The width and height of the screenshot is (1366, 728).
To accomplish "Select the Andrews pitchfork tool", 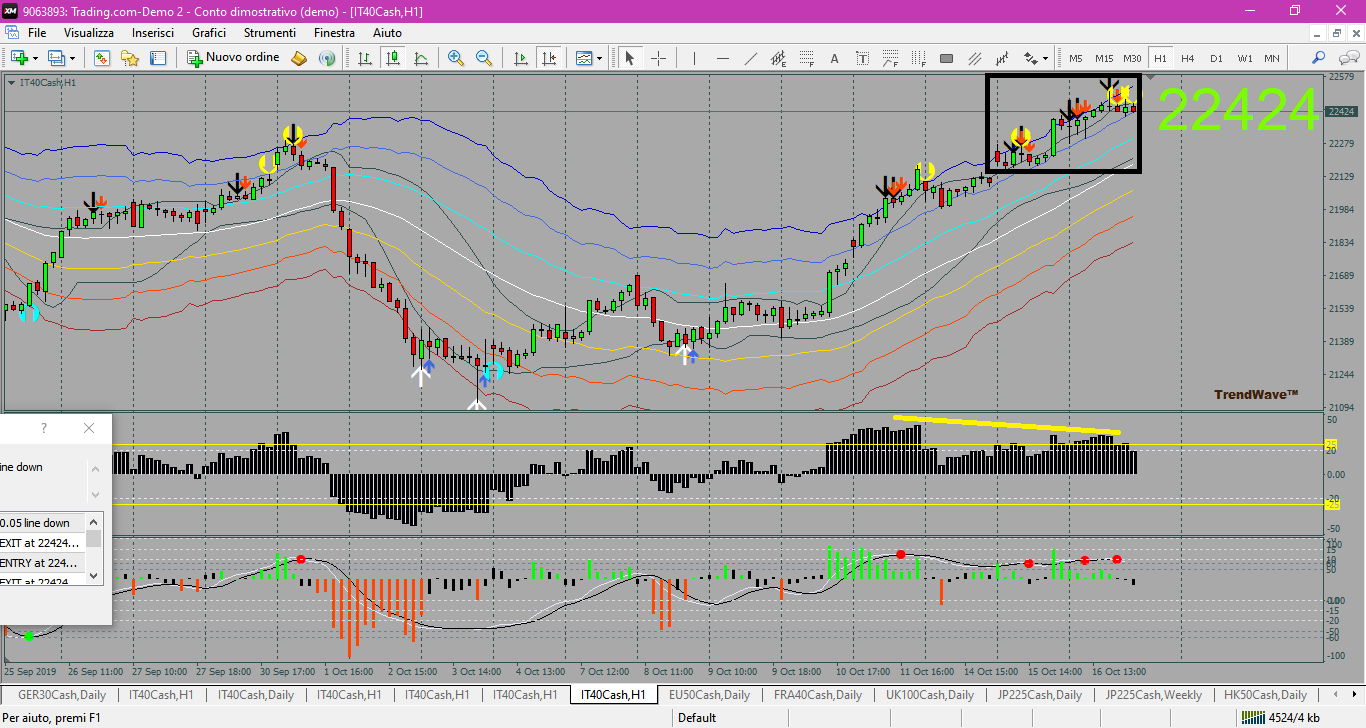I will pyautogui.click(x=975, y=58).
